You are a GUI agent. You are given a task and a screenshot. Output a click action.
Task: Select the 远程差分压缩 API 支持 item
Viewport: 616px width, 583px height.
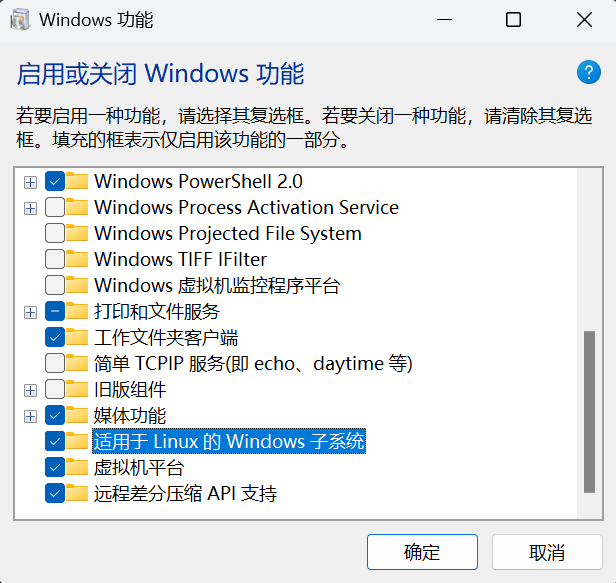(x=185, y=494)
